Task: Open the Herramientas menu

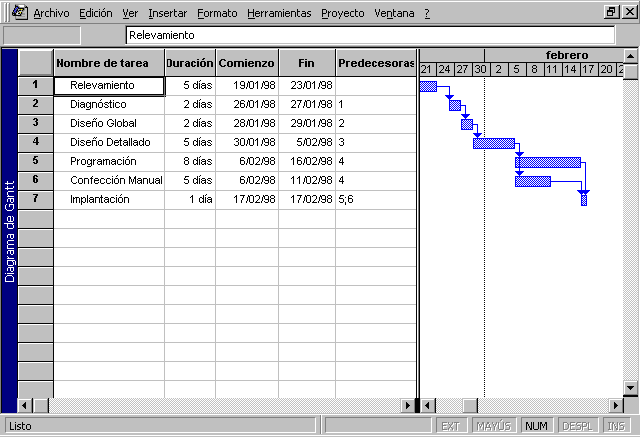Action: 279,13
